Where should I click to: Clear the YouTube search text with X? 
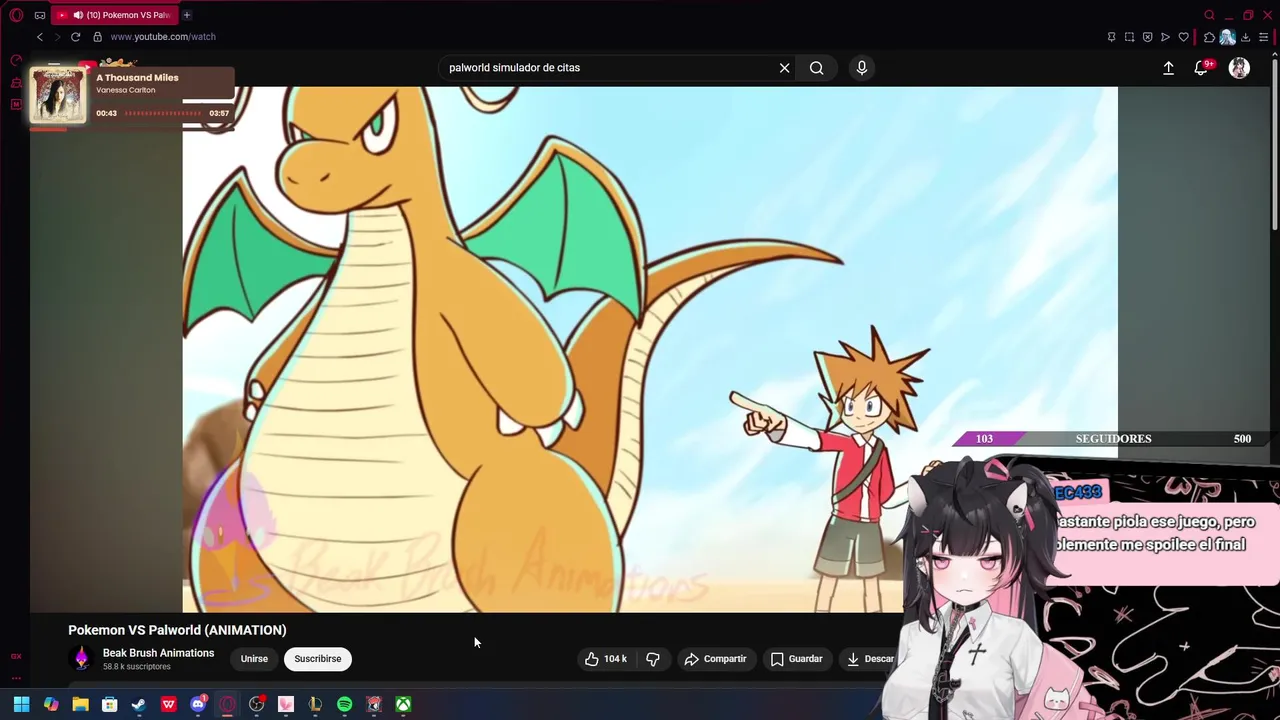785,68
